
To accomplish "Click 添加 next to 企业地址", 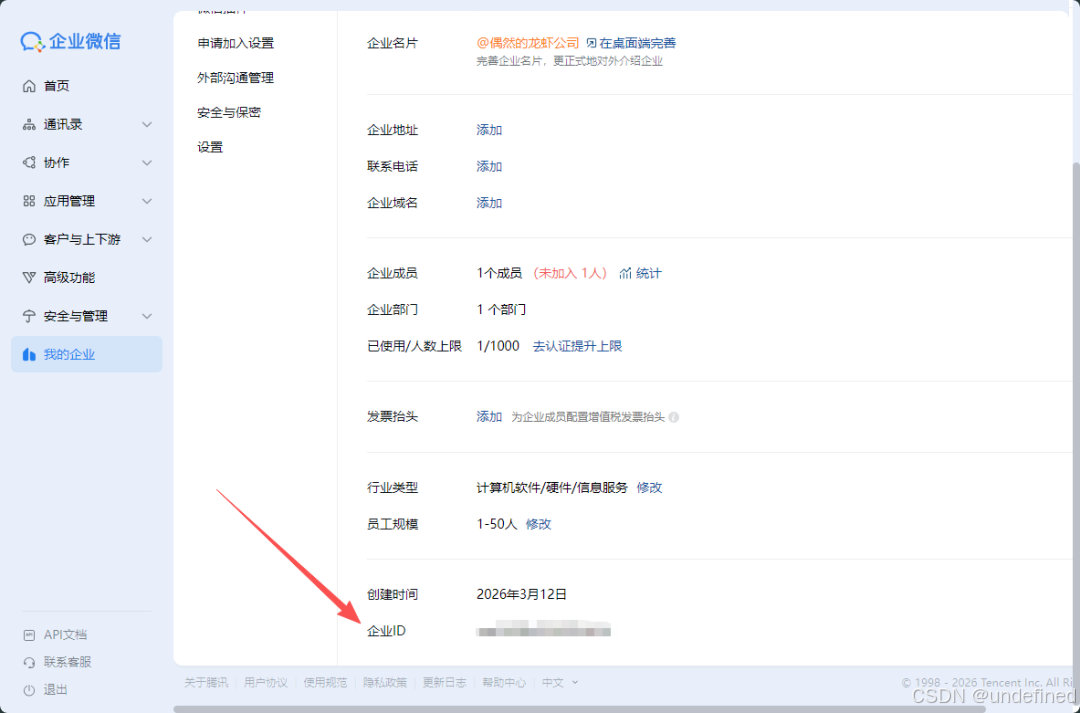I will click(489, 130).
